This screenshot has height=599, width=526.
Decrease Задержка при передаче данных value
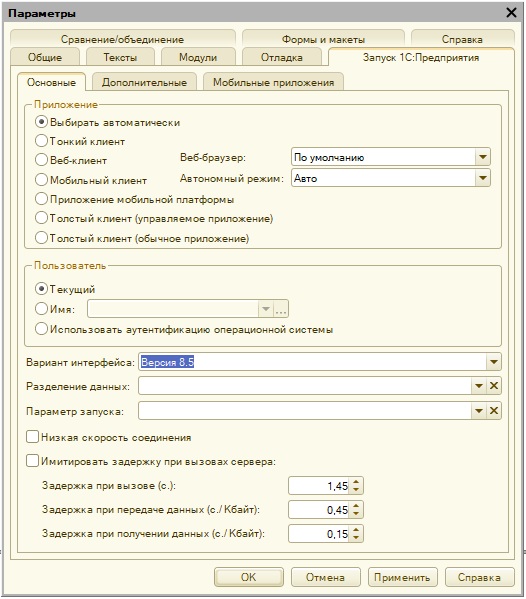(x=356, y=513)
